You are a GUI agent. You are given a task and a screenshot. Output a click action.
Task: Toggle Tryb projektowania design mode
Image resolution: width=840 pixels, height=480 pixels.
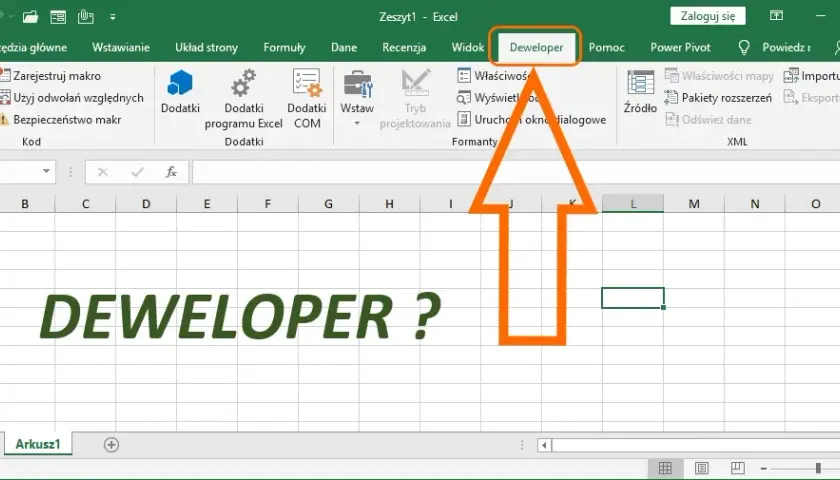[x=415, y=99]
